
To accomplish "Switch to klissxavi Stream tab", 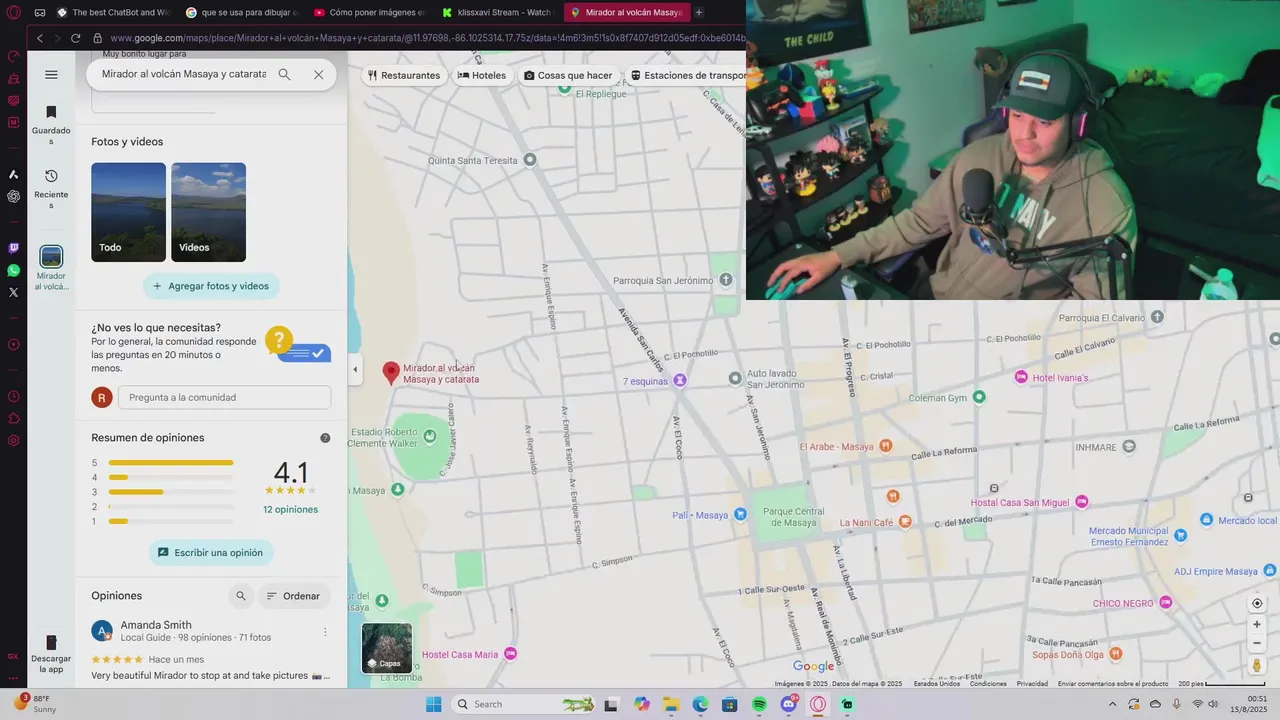I will click(x=497, y=12).
